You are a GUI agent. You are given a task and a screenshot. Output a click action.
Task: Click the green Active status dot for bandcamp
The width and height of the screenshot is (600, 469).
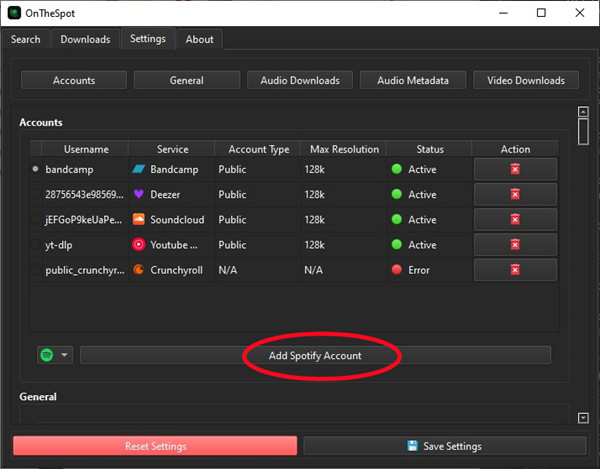(397, 169)
